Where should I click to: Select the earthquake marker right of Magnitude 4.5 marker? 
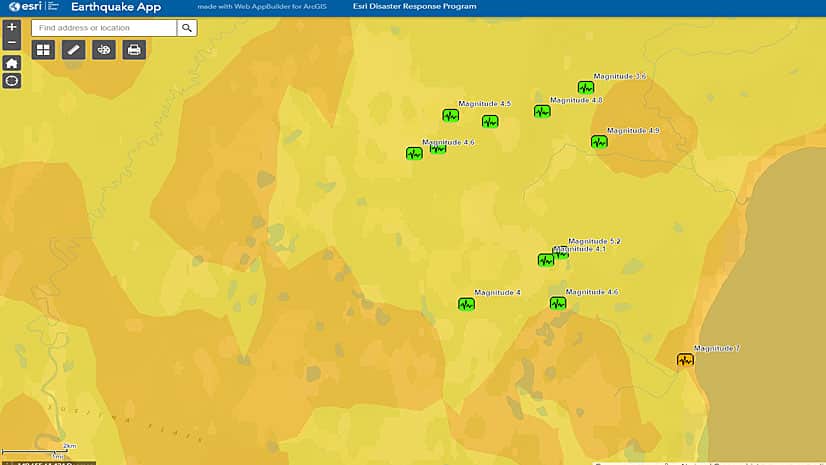tap(490, 122)
